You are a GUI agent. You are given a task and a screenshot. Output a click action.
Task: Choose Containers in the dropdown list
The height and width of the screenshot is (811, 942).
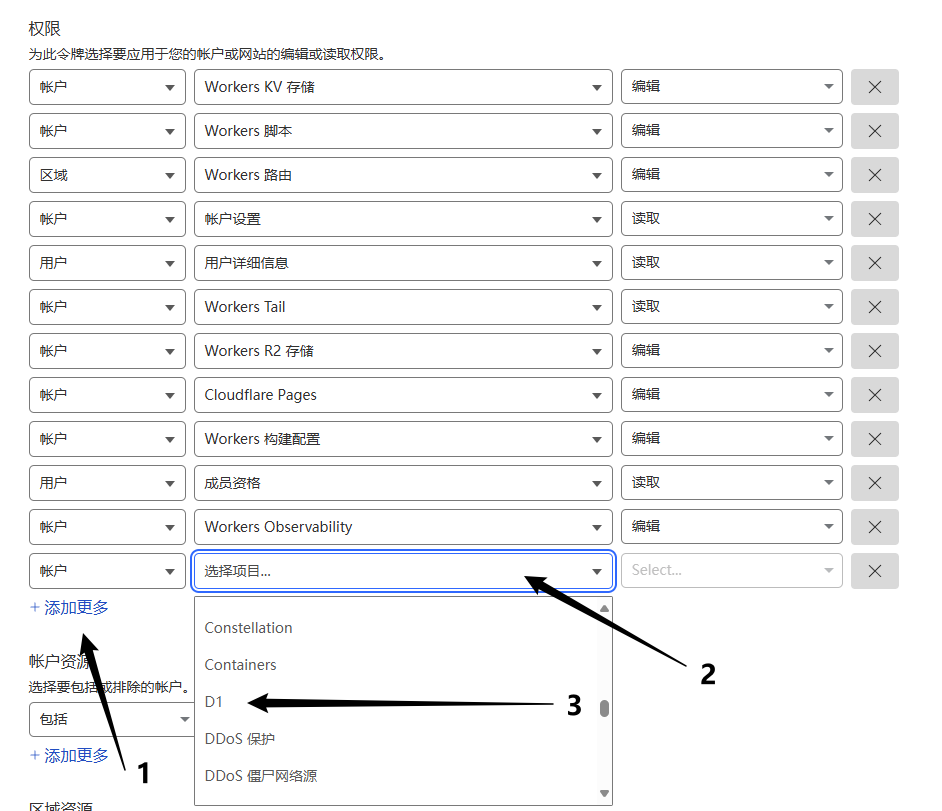point(240,665)
